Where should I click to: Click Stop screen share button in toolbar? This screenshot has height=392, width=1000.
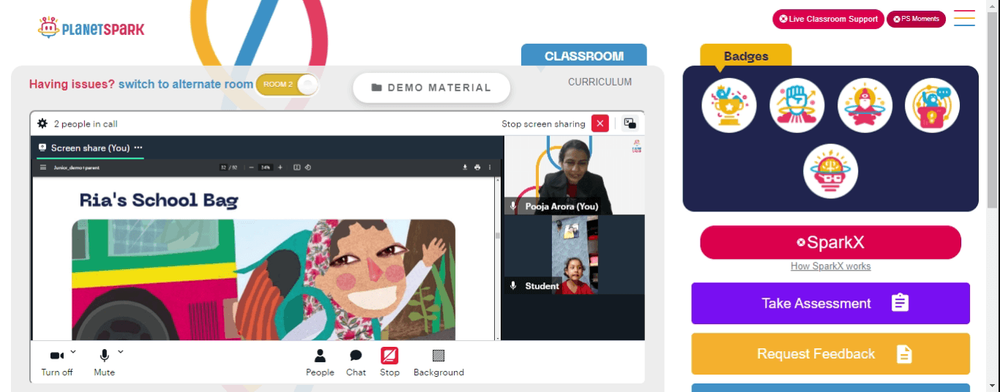tap(390, 363)
